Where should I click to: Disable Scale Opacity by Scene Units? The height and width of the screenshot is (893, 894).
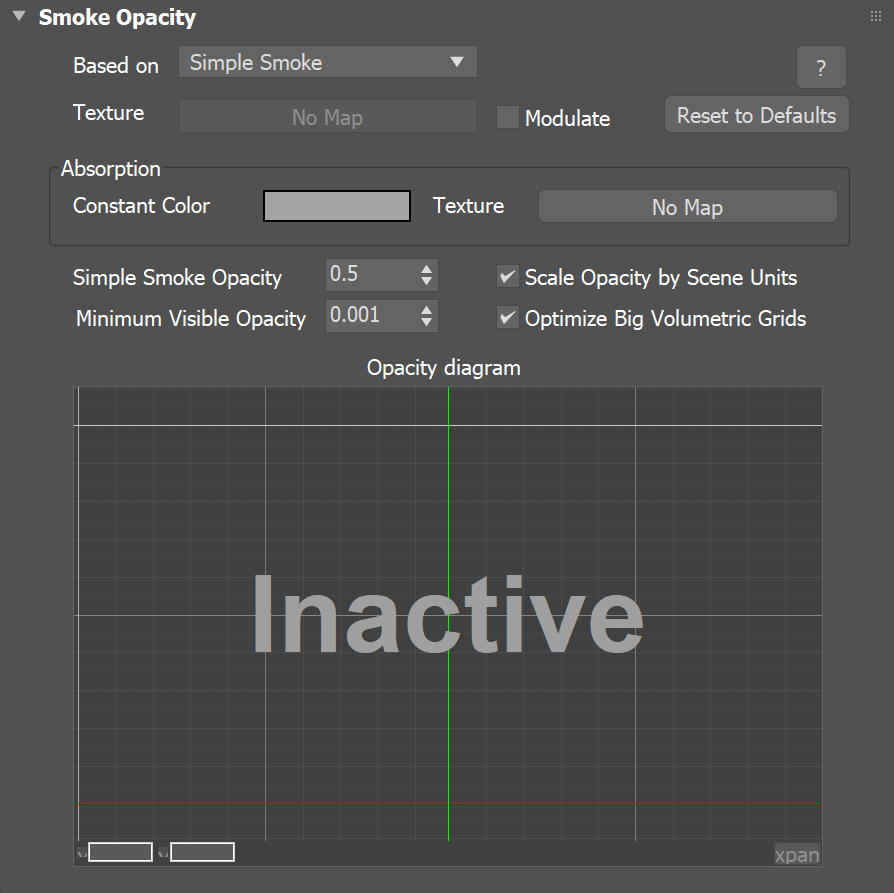[x=508, y=277]
